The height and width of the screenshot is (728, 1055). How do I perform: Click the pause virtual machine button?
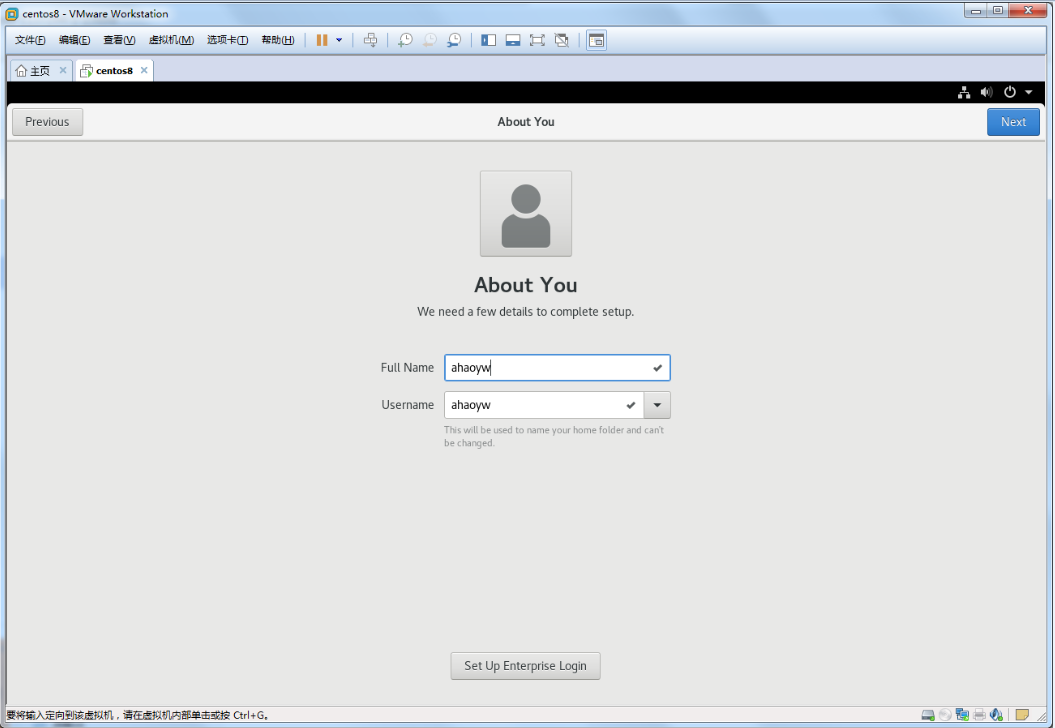tap(322, 40)
